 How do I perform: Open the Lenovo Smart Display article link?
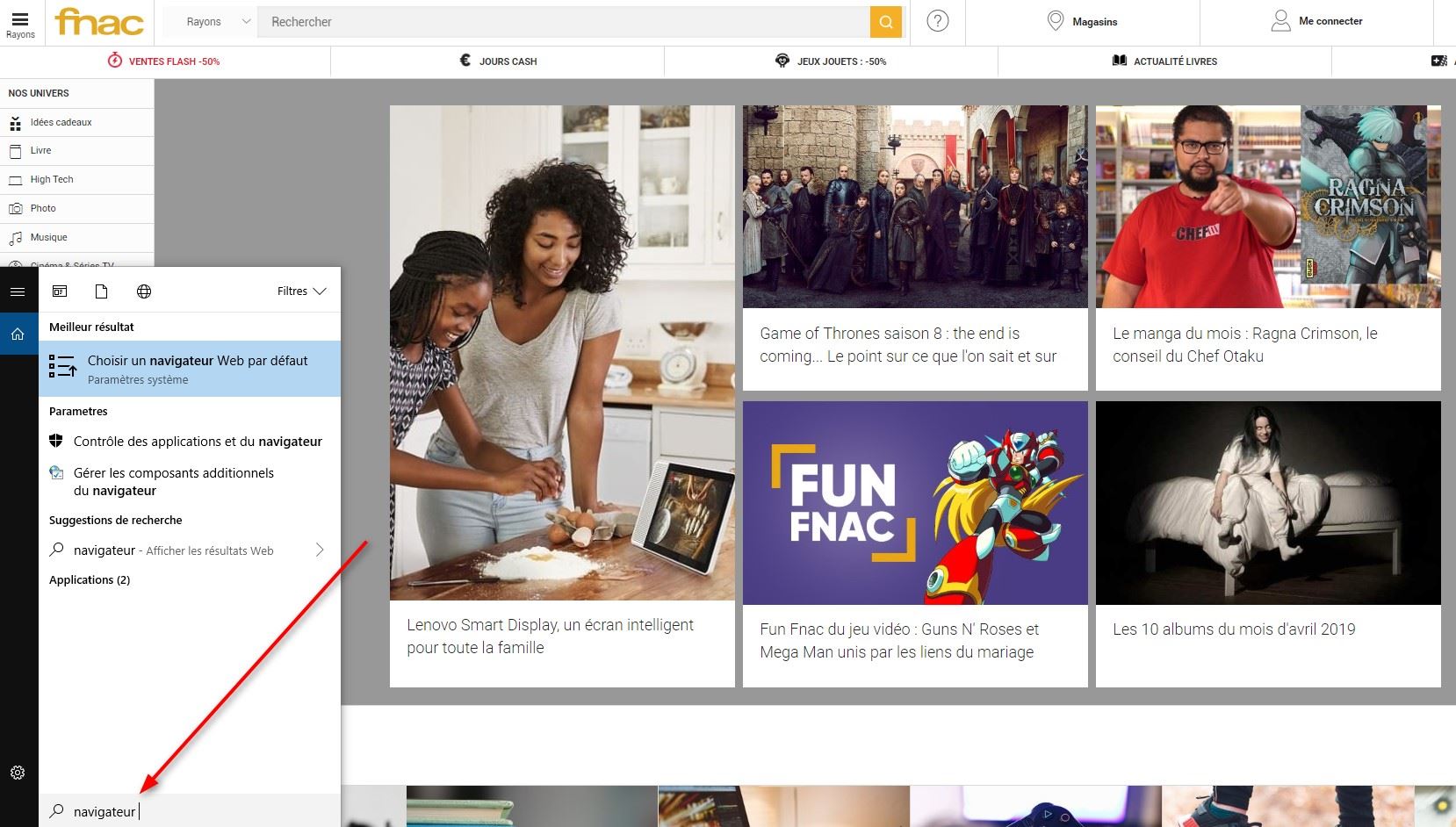(551, 636)
